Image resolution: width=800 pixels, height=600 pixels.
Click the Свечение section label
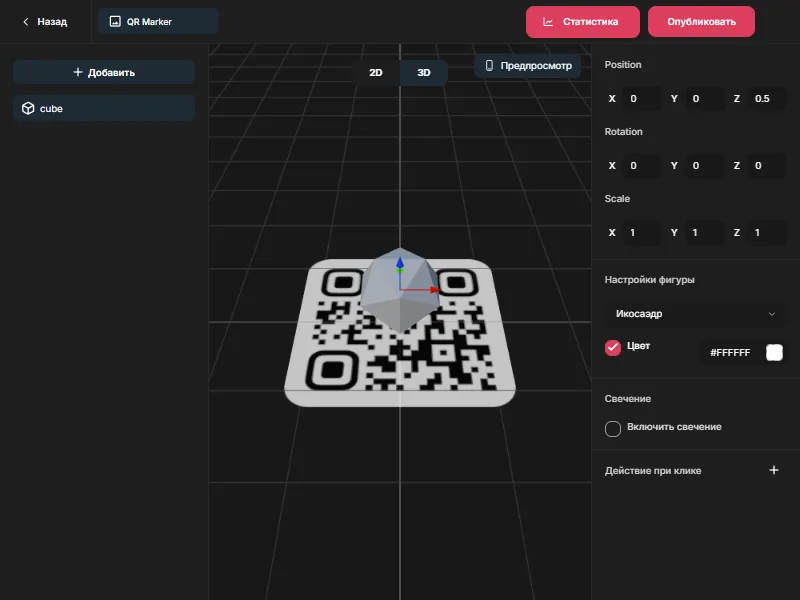click(628, 398)
